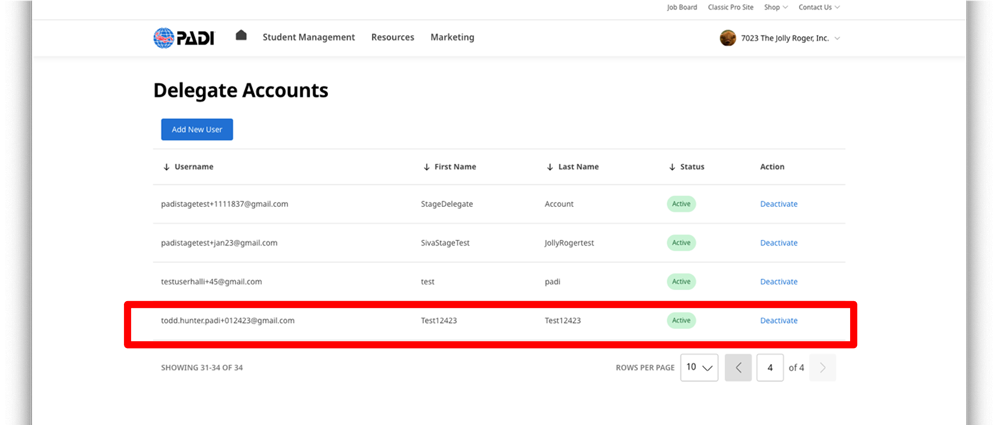
Task: Open the Resources menu
Action: pyautogui.click(x=392, y=37)
